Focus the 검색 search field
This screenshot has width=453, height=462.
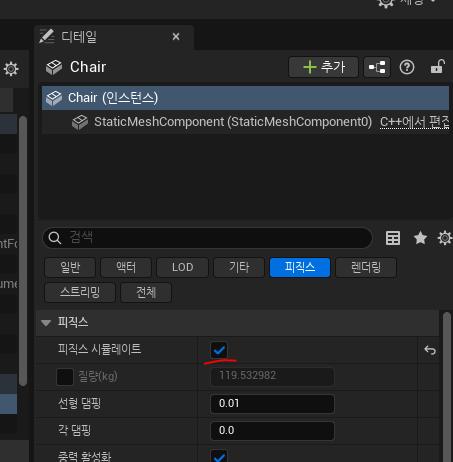point(207,238)
